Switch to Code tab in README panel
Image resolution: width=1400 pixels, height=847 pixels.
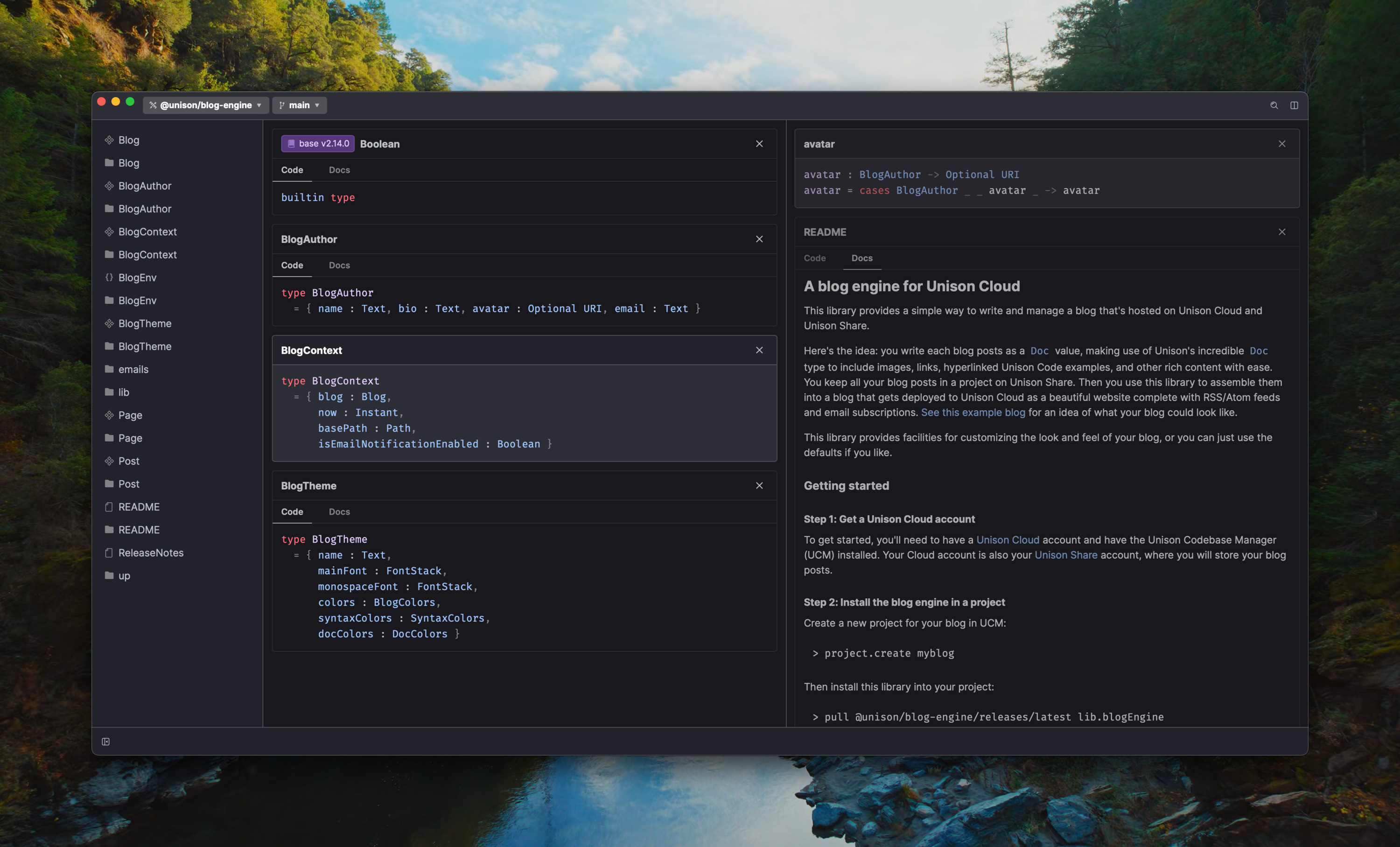814,258
